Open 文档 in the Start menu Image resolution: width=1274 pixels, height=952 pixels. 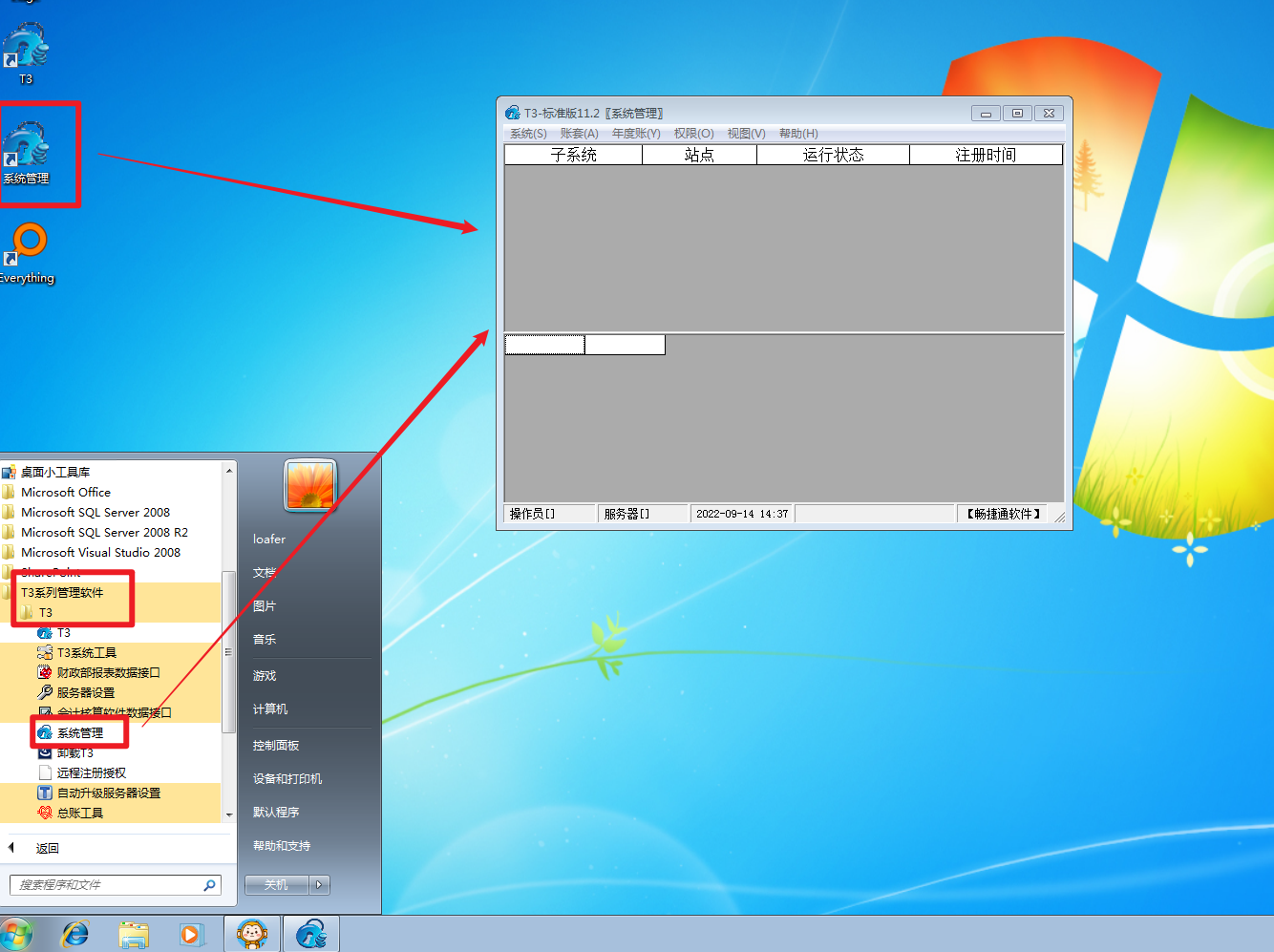pos(265,573)
